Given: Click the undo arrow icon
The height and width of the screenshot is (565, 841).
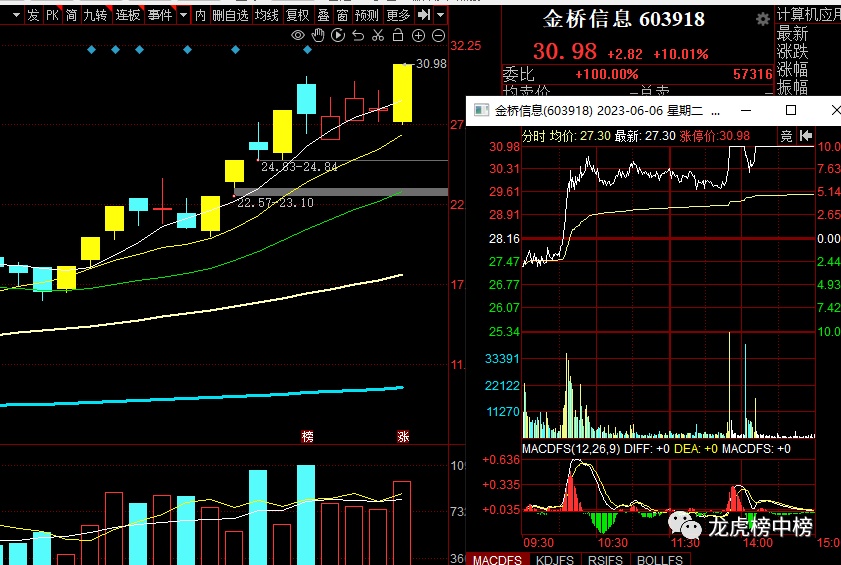Looking at the screenshot, I should (358, 36).
